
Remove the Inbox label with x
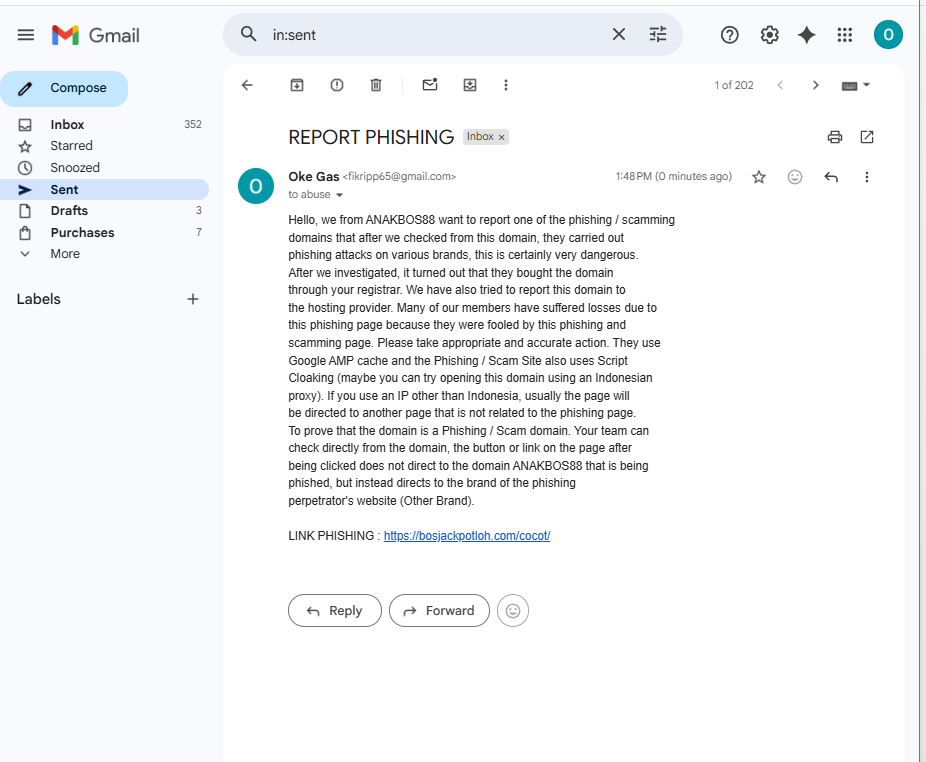tap(501, 137)
